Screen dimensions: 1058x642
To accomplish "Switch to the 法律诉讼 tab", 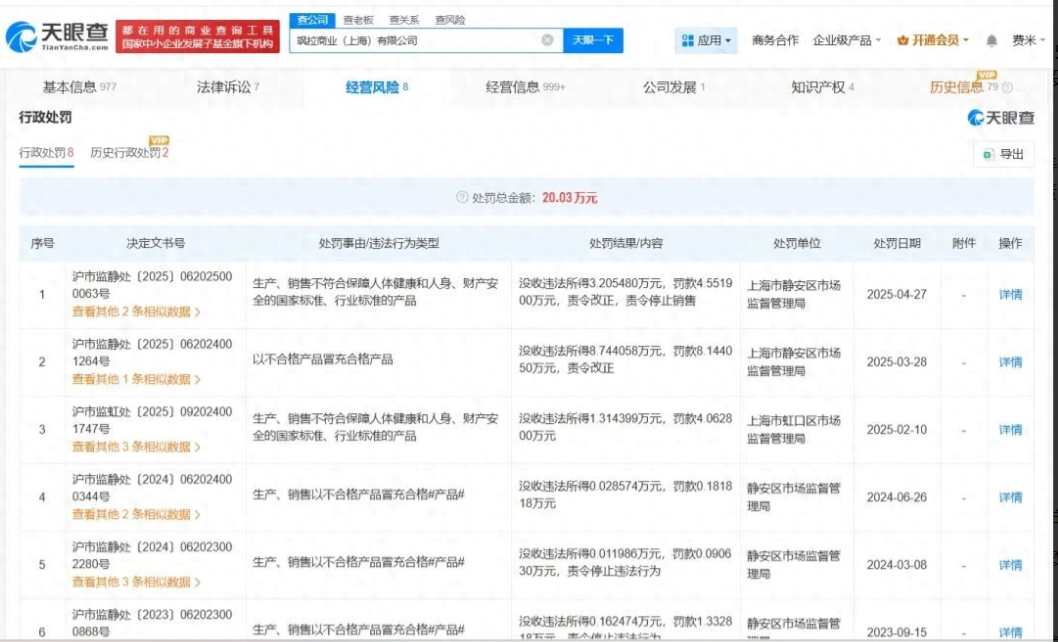I will (227, 87).
